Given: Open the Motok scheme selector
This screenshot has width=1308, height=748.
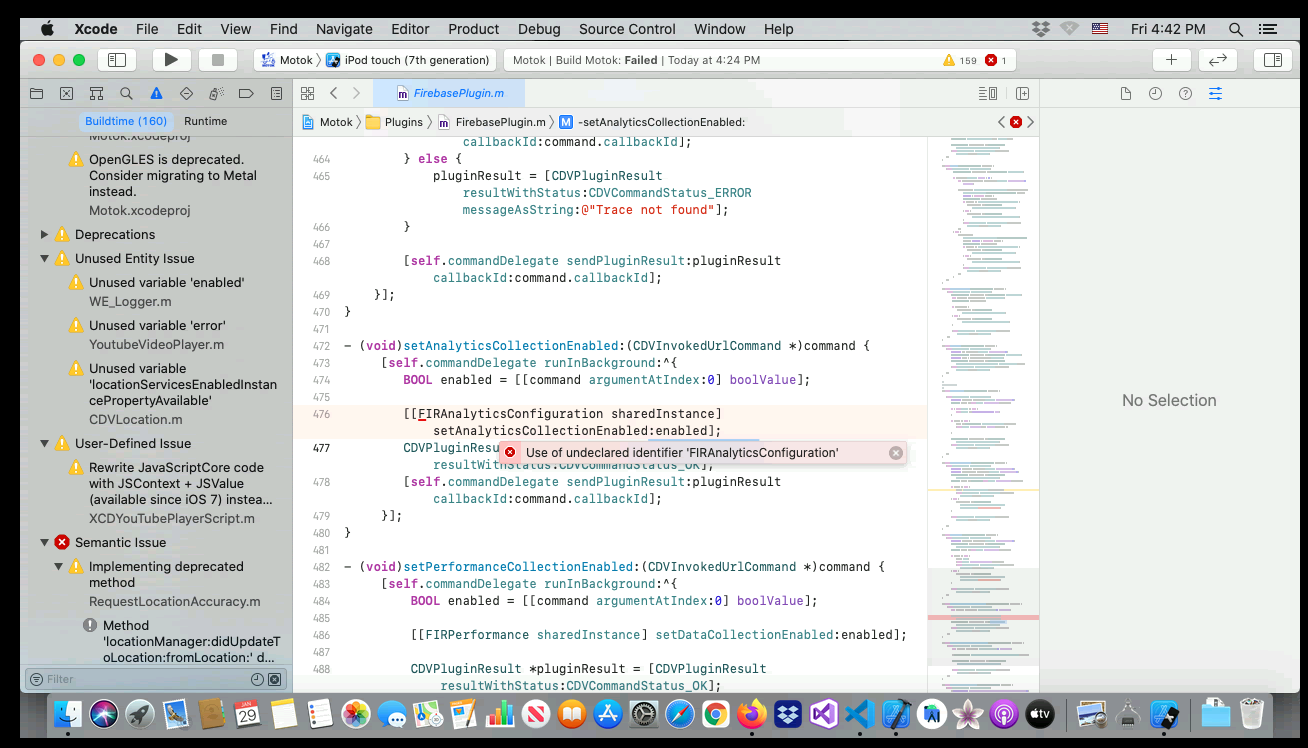Looking at the screenshot, I should (288, 60).
